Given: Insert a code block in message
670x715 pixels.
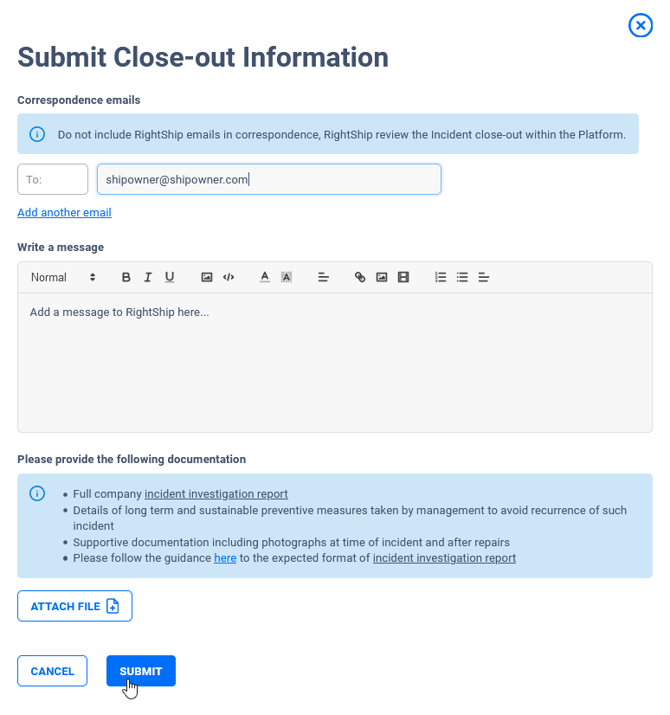Looking at the screenshot, I should 229,277.
